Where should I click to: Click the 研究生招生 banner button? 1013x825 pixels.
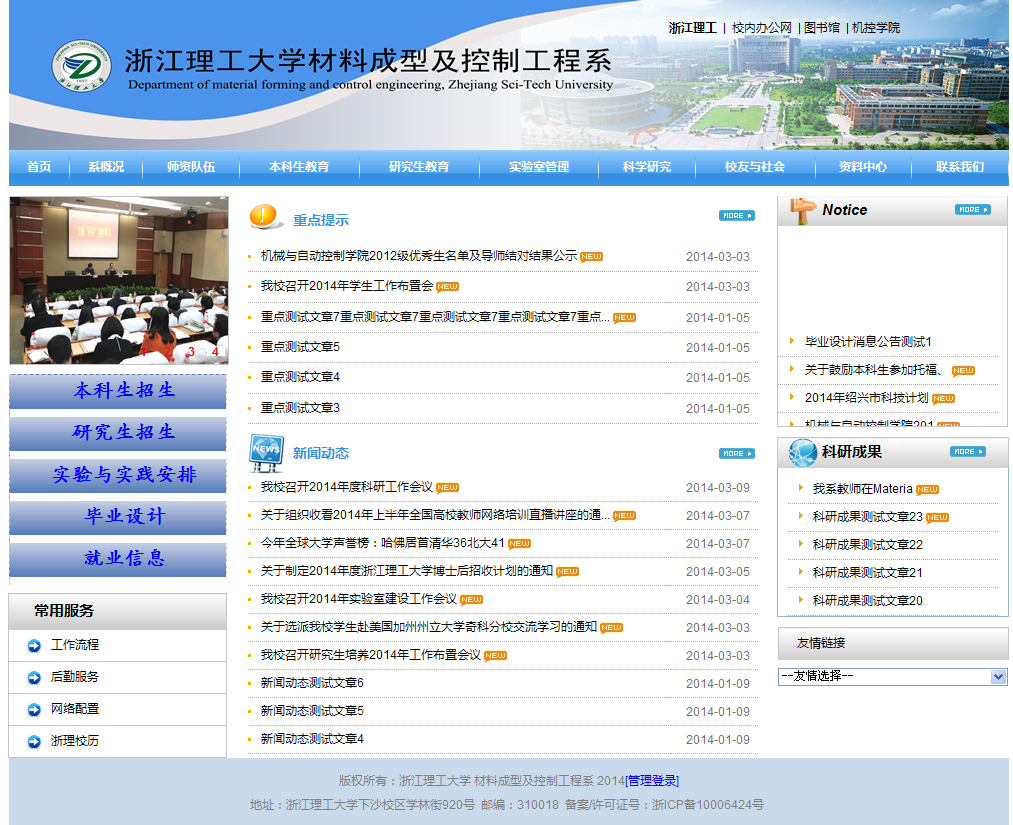(118, 433)
